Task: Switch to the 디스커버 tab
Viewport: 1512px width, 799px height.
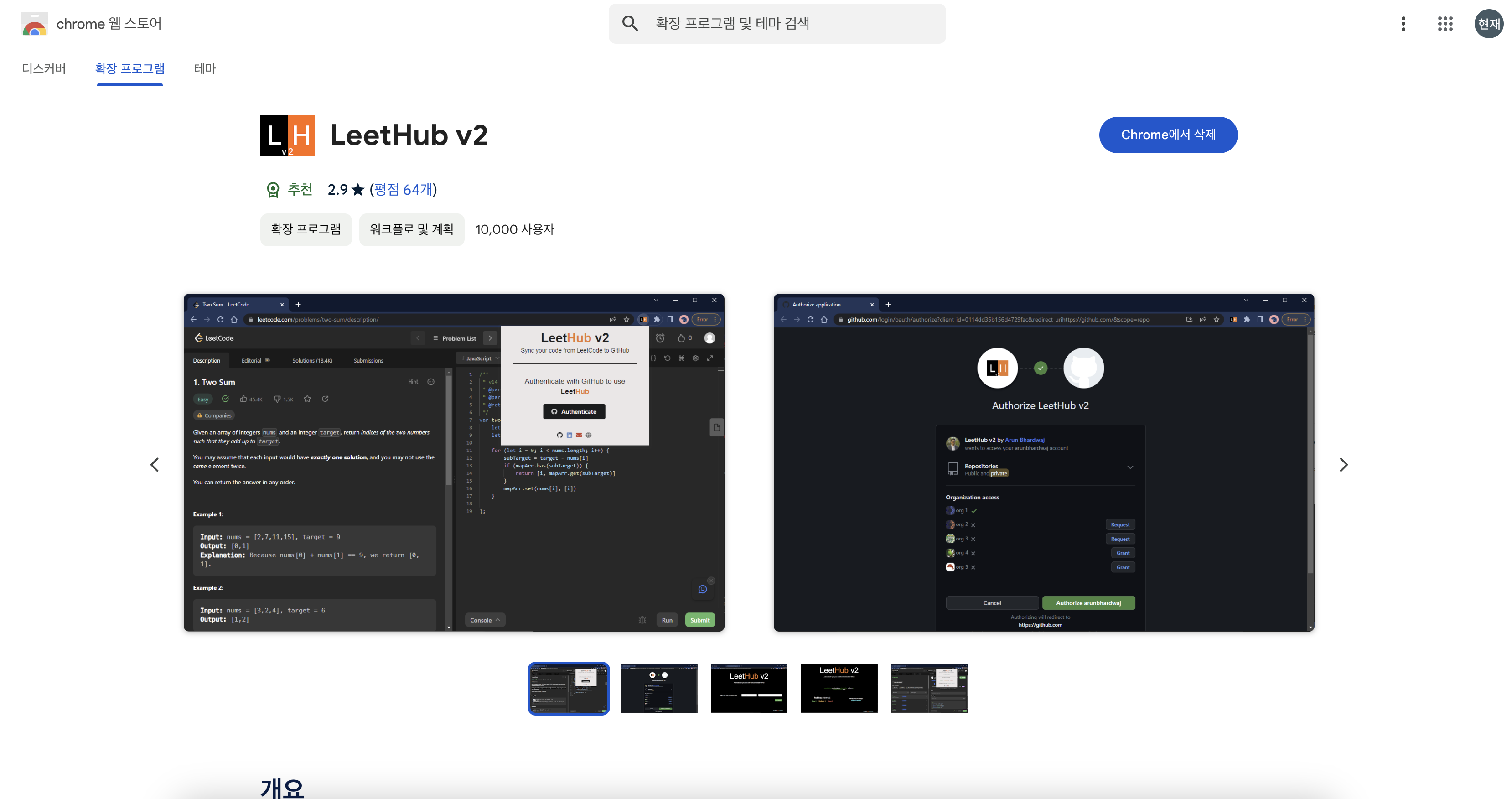Action: (x=44, y=69)
